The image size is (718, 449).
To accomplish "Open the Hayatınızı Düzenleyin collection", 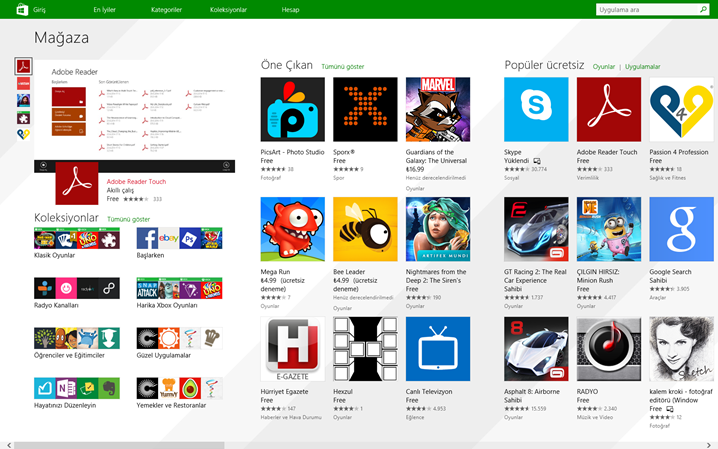I will (x=77, y=394).
